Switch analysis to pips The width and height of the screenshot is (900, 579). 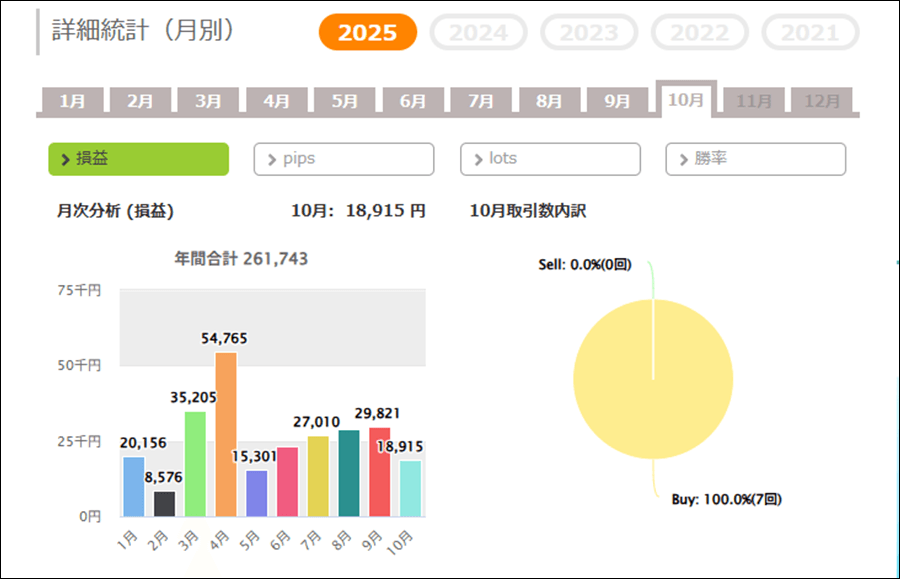pyautogui.click(x=344, y=159)
